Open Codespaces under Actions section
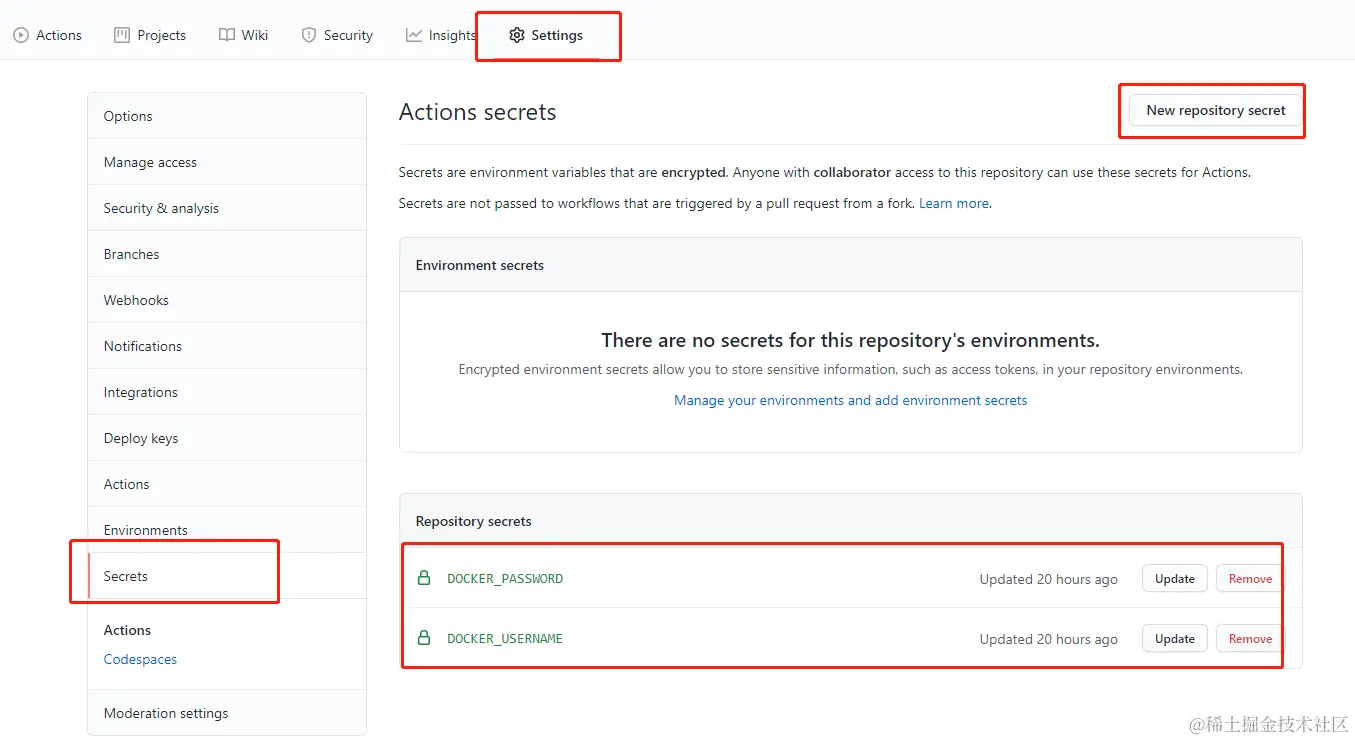 [140, 659]
